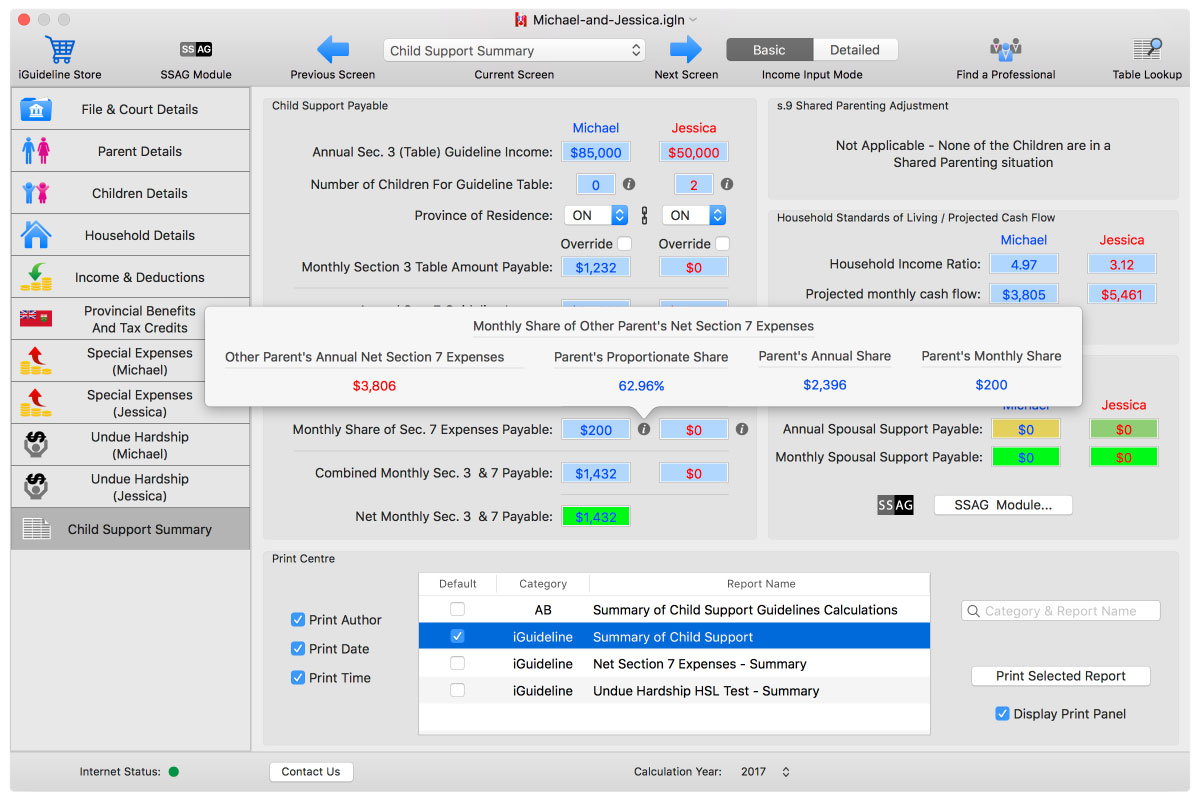Click the SSAG Module... button

[x=1003, y=505]
